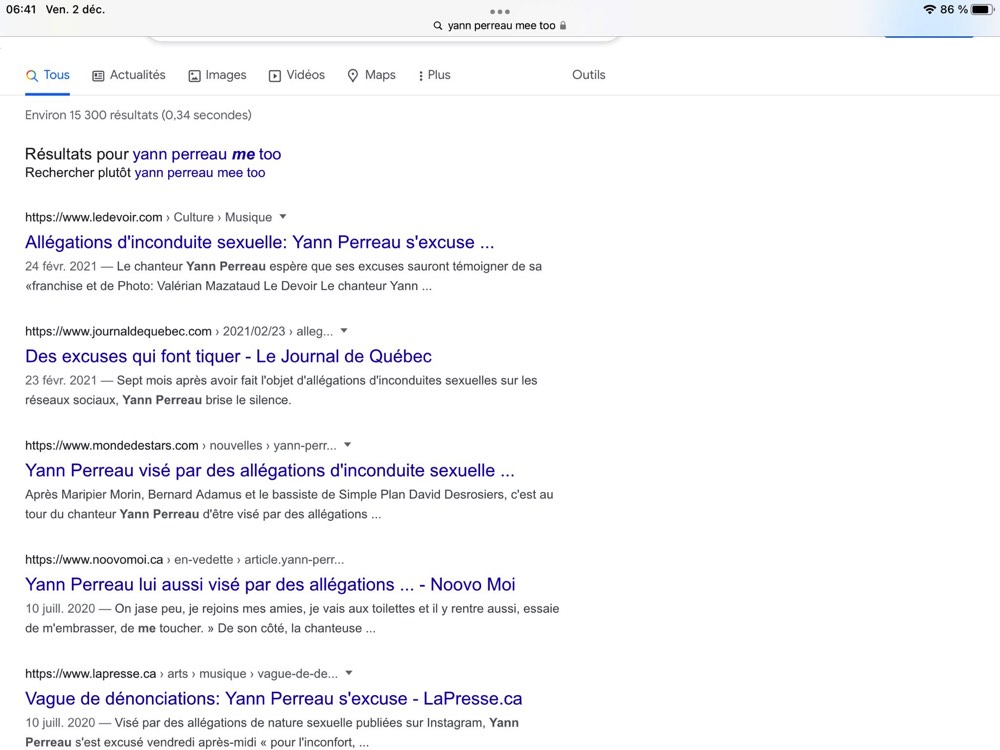Tap the battery status icon

(983, 9)
